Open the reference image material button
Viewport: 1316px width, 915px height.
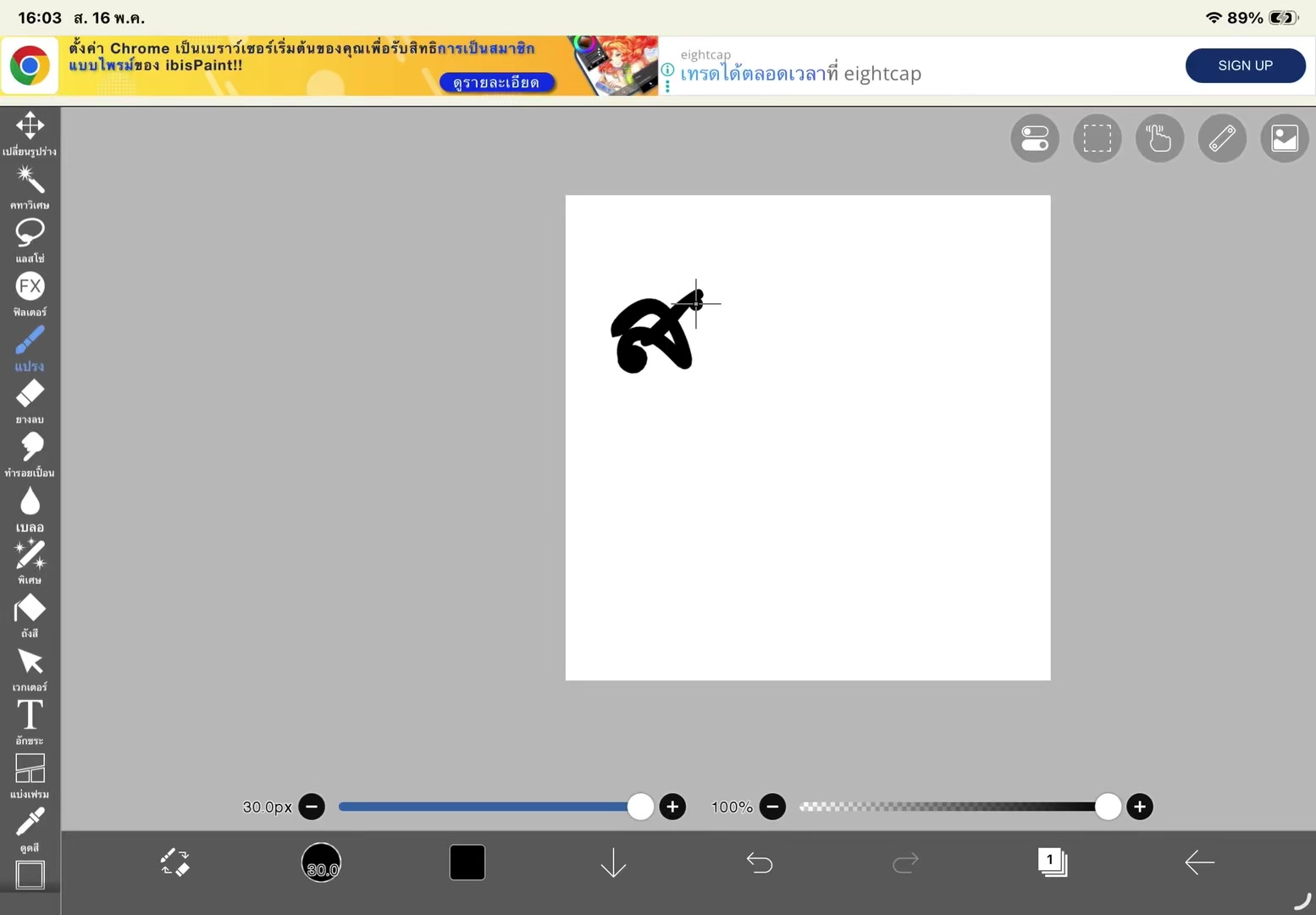(x=1285, y=138)
